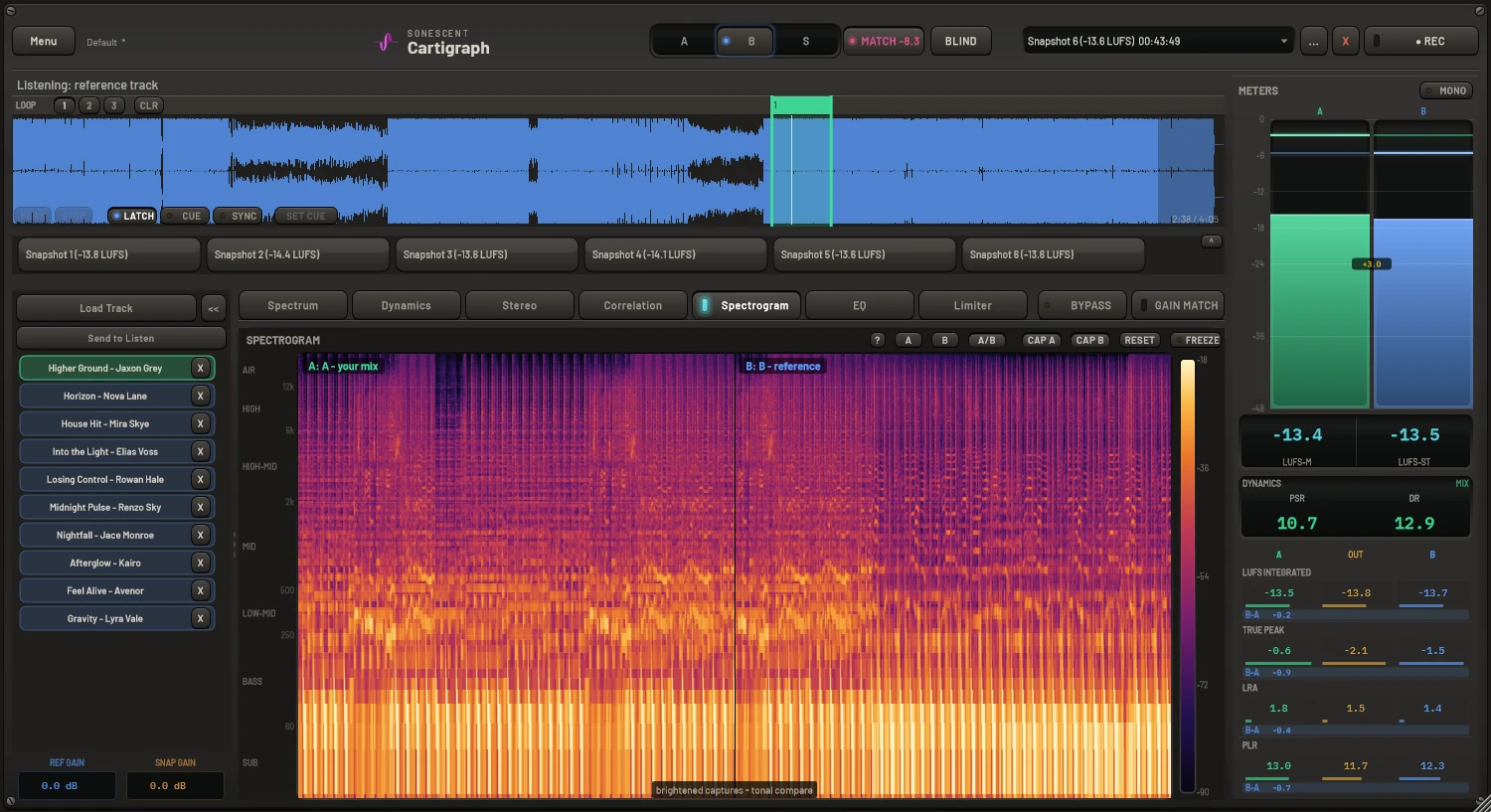
Task: Switch to the Dynamics tab
Action: point(407,305)
